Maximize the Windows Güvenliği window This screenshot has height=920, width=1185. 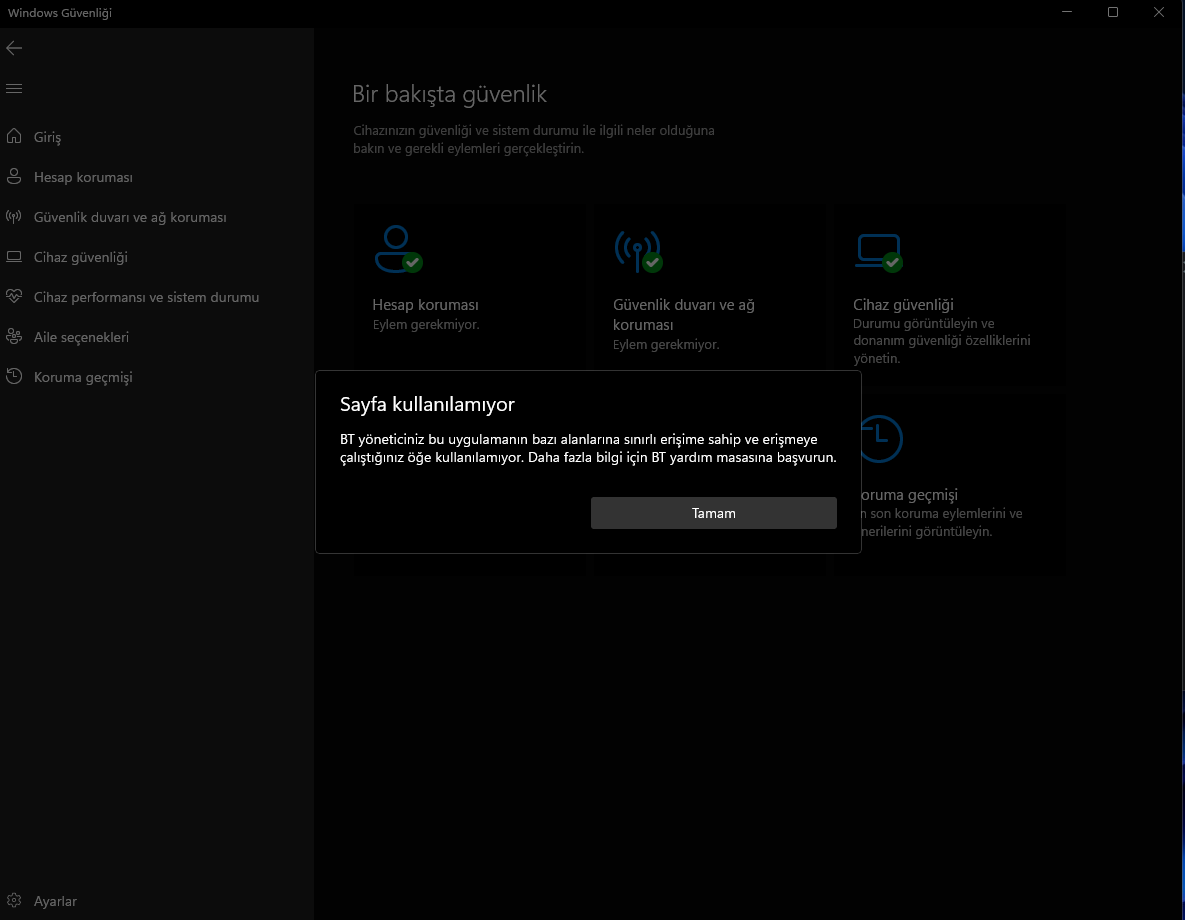tap(1112, 12)
